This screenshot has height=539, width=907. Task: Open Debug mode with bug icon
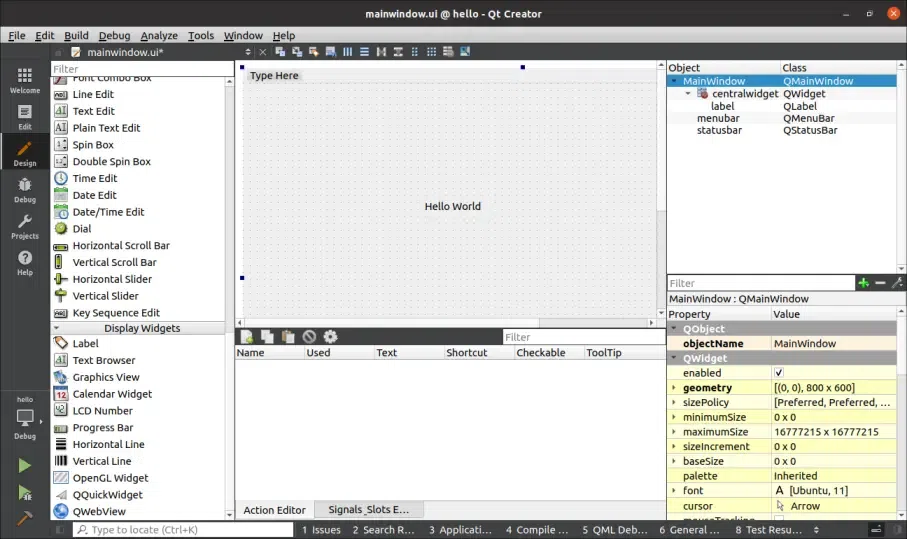click(24, 190)
